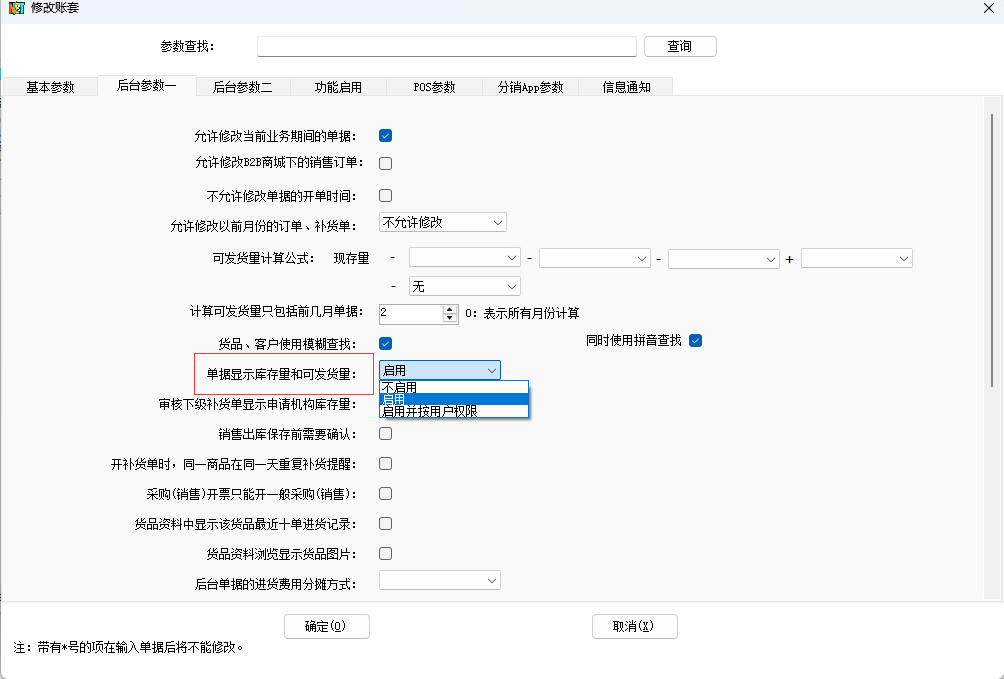Click the 现存量 formula text
The width and height of the screenshot is (1004, 679).
point(352,258)
